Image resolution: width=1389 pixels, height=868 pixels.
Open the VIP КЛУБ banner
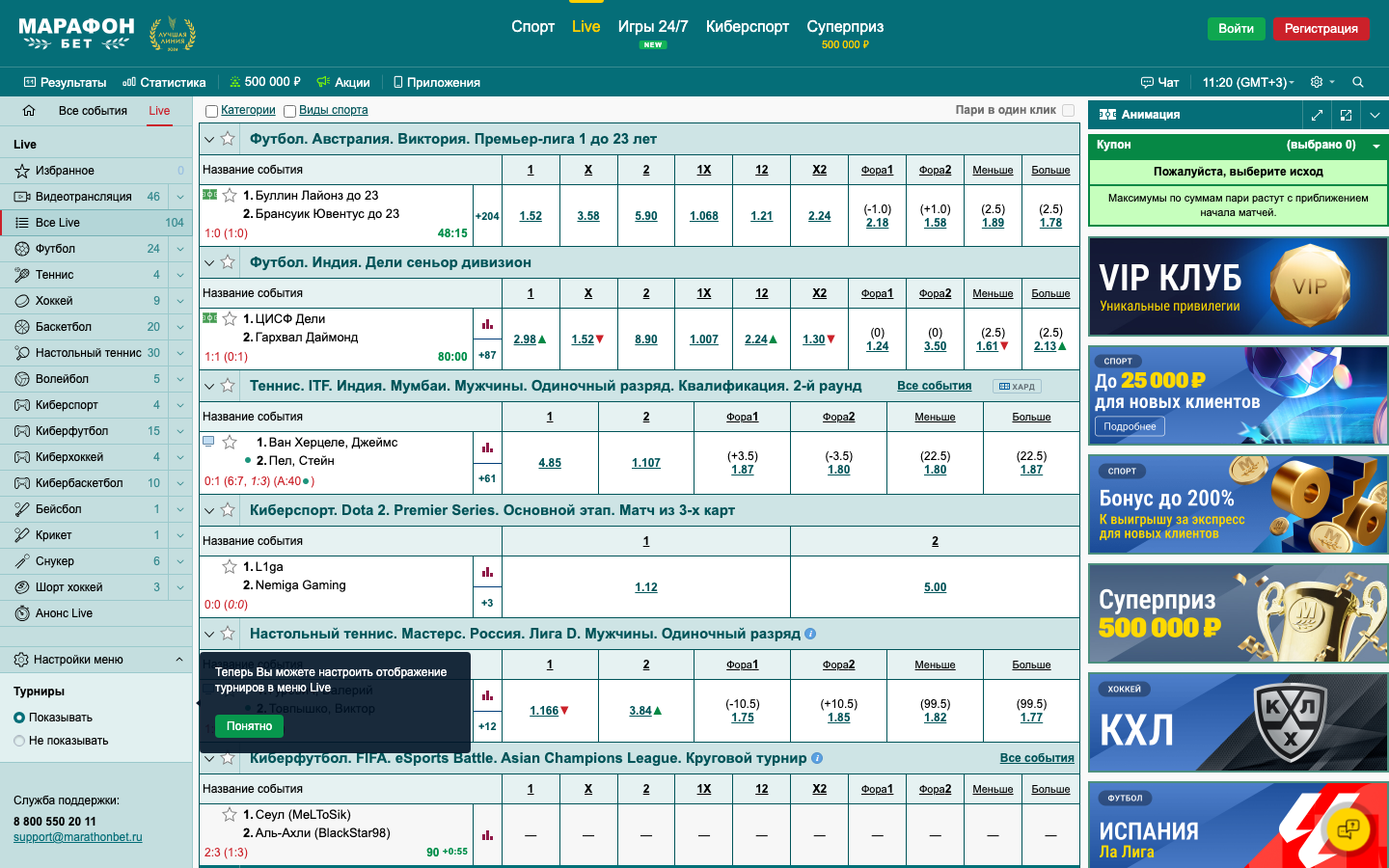coord(1238,287)
